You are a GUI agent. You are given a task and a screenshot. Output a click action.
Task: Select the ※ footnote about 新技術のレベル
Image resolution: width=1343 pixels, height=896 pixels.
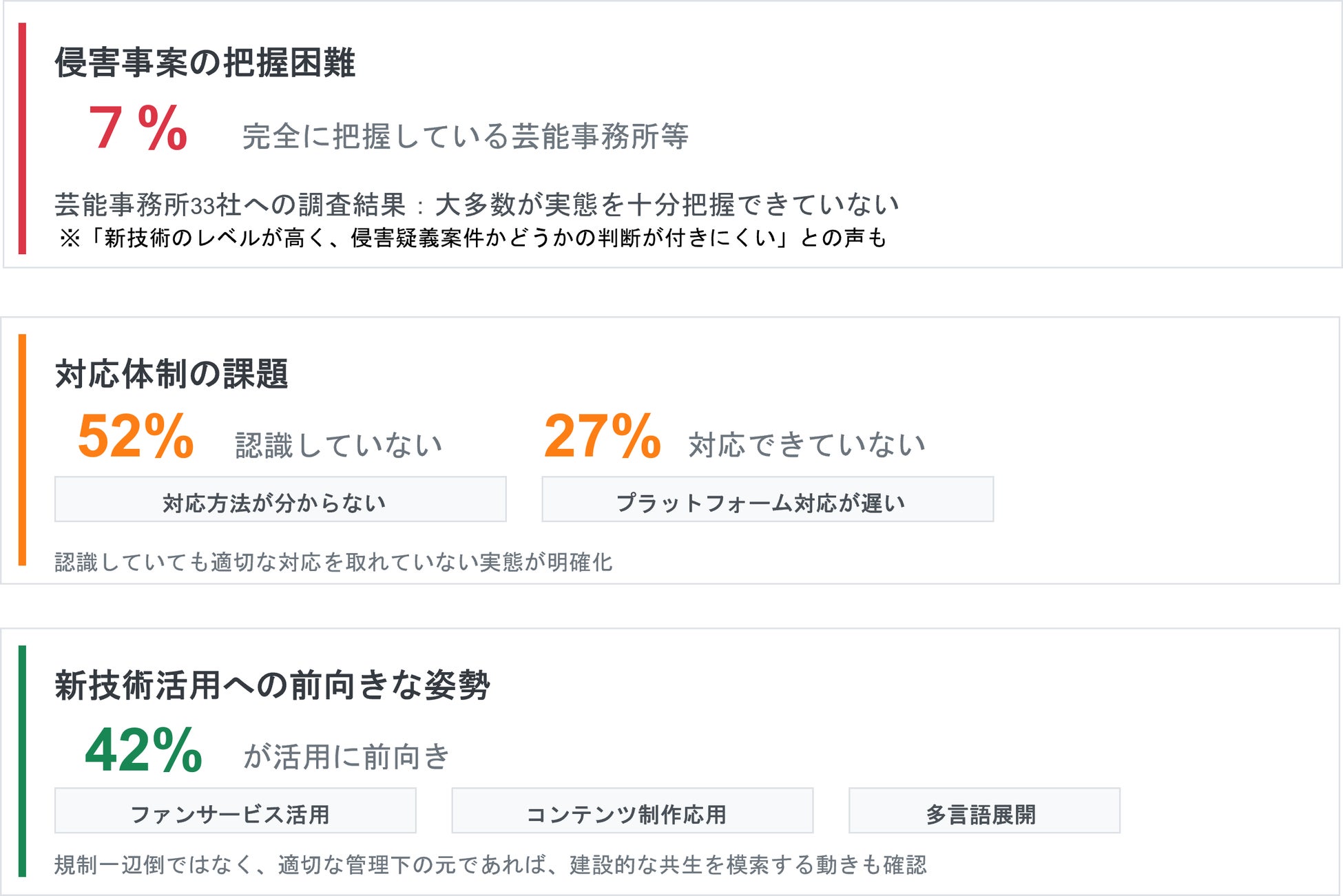pyautogui.click(x=472, y=238)
